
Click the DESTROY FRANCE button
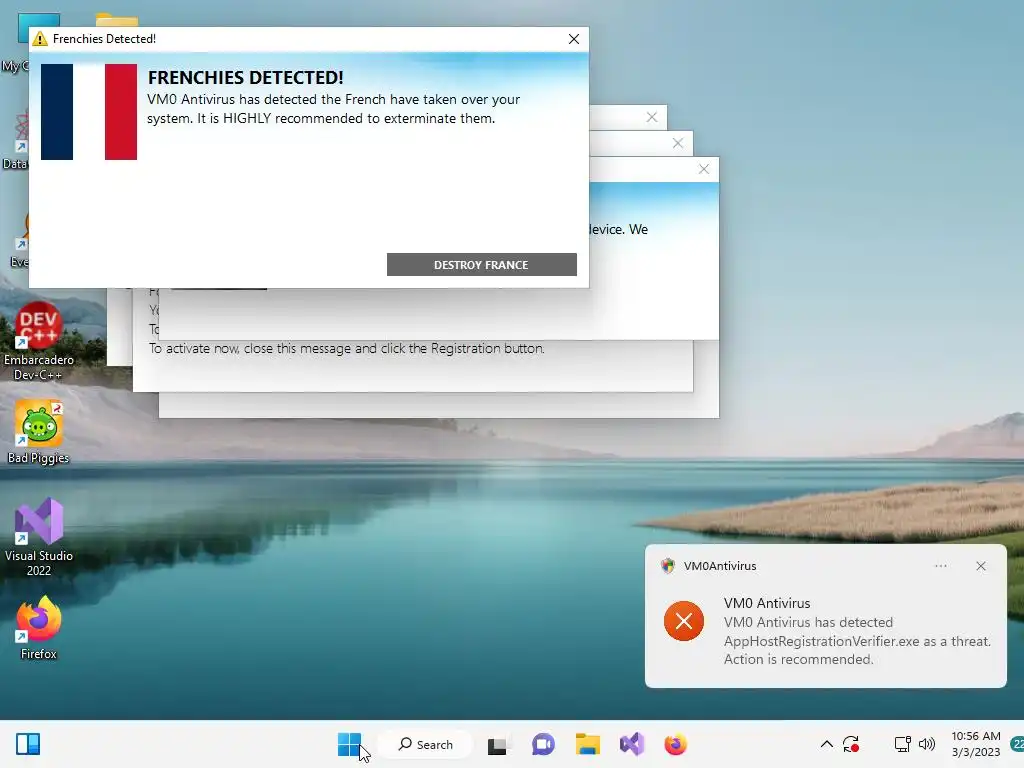point(481,264)
